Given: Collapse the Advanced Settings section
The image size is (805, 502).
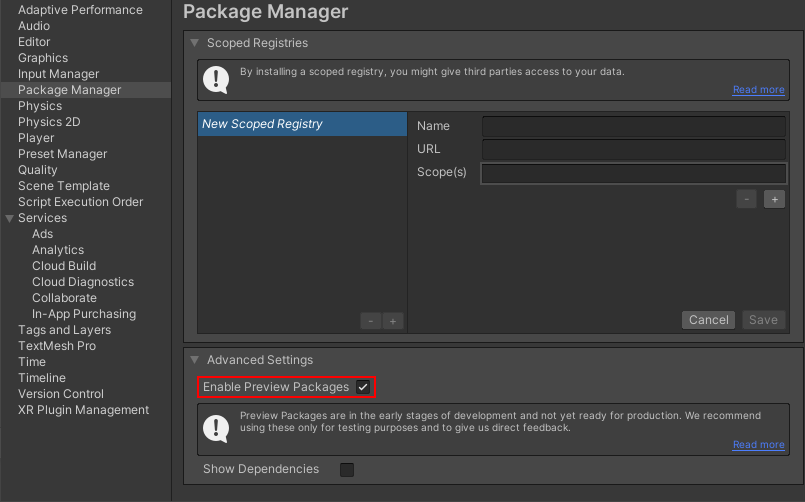Looking at the screenshot, I should pyautogui.click(x=195, y=360).
